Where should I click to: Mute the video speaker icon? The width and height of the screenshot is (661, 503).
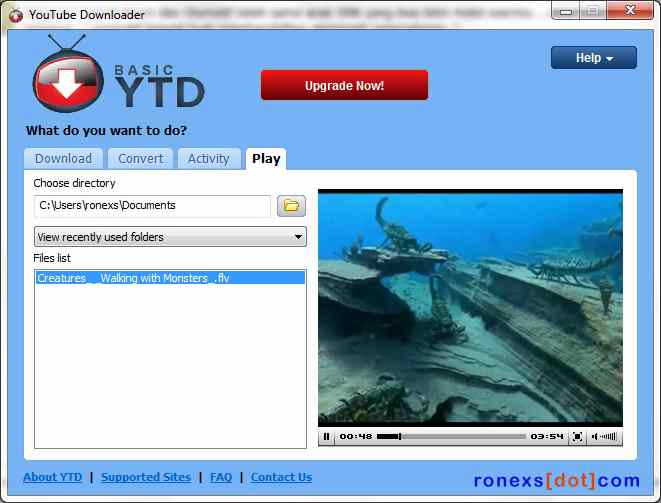pyautogui.click(x=594, y=436)
